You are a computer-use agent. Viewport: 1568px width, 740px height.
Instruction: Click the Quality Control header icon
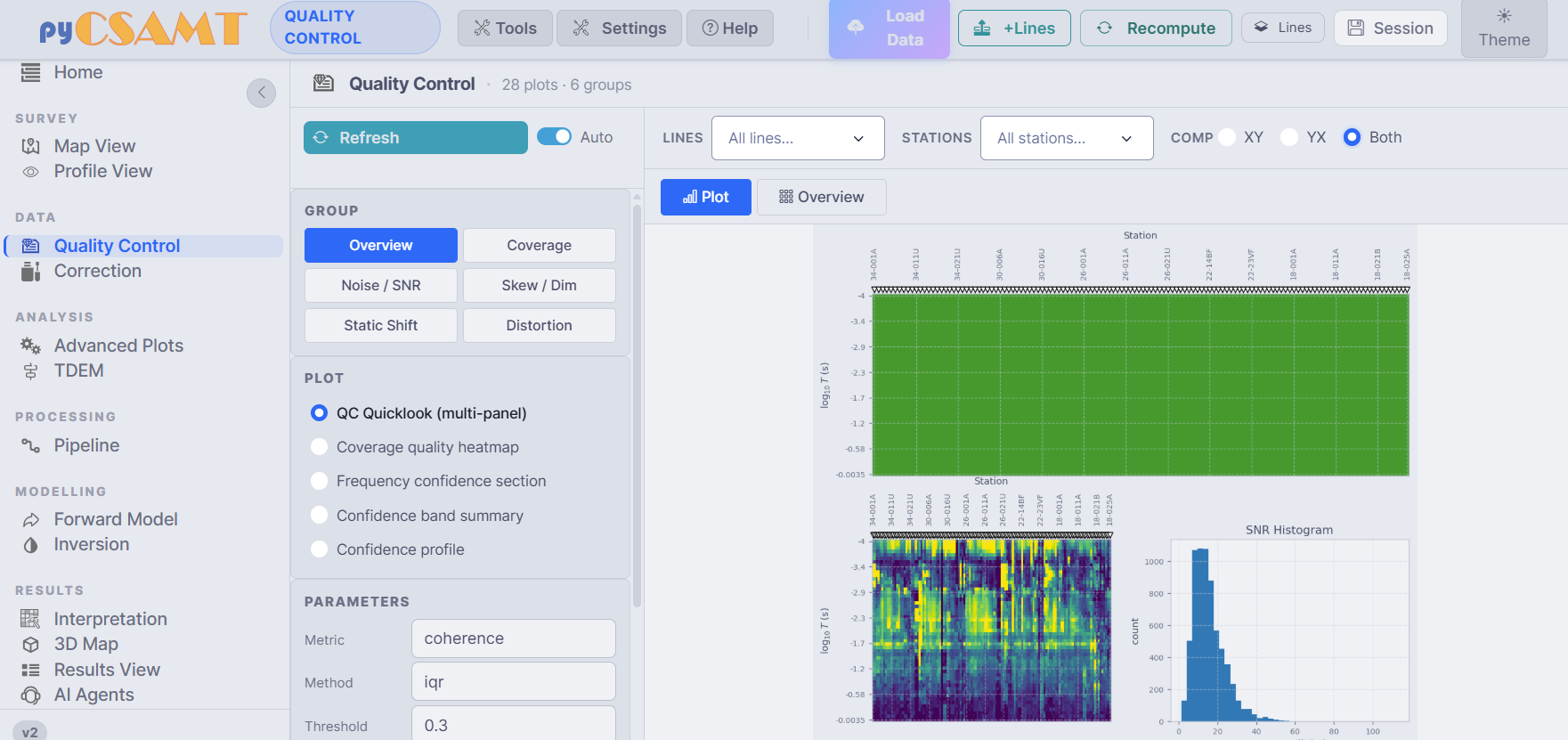(x=324, y=84)
